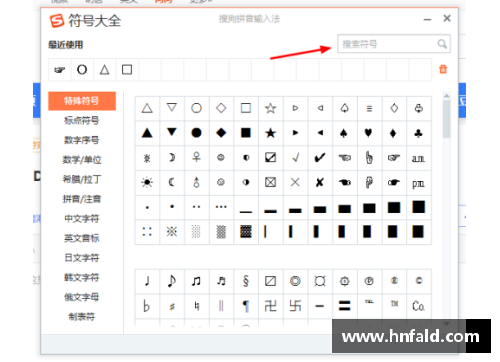Open the 数学/单位 category
Viewport: 500px width, 362px height.
pos(82,160)
